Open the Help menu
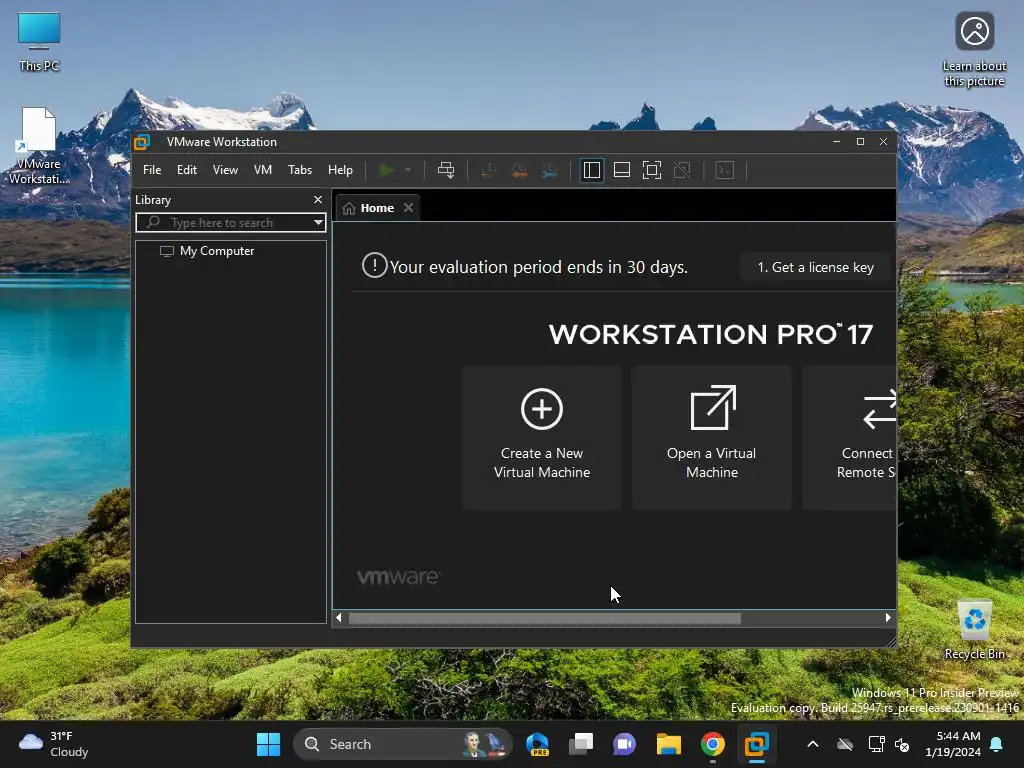The image size is (1024, 768). click(340, 170)
